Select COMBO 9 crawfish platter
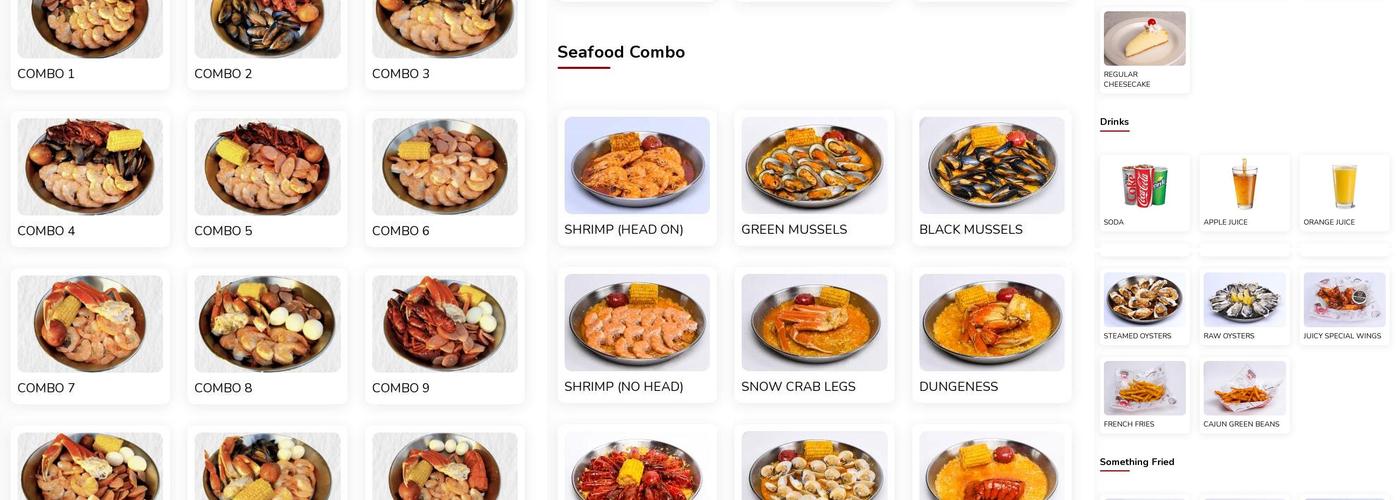Viewport: 1400px width, 500px height. (445, 336)
